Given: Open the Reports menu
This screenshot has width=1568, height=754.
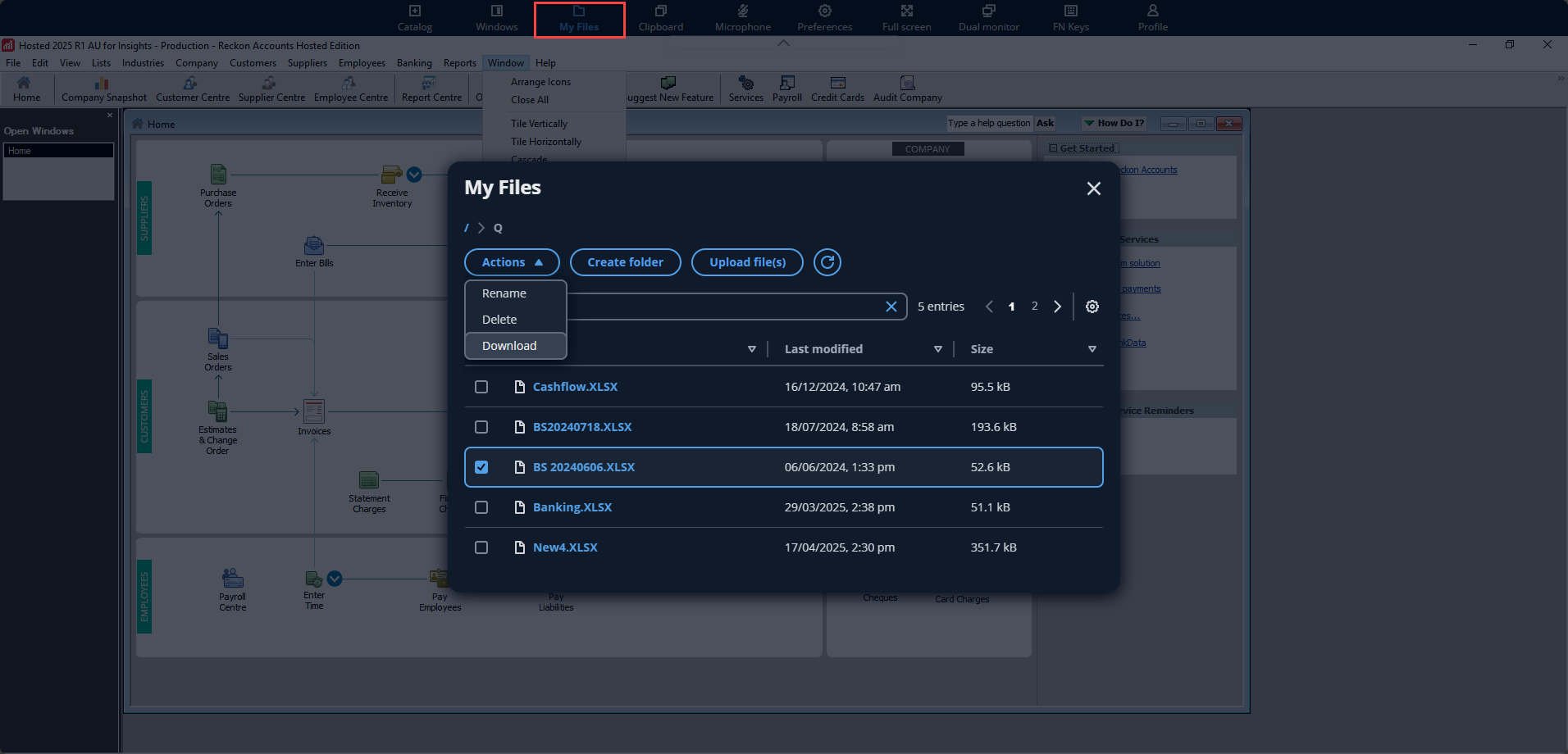Looking at the screenshot, I should point(459,63).
